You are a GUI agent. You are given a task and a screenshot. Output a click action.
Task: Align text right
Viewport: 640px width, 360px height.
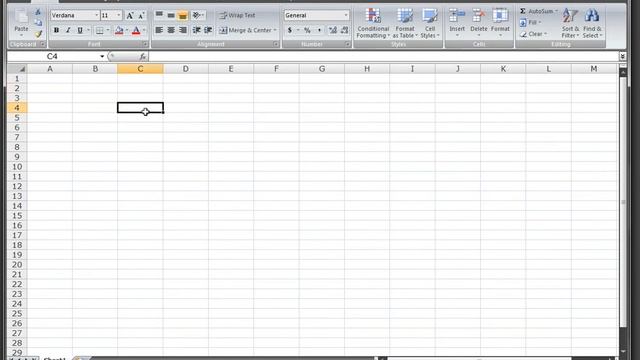(183, 30)
